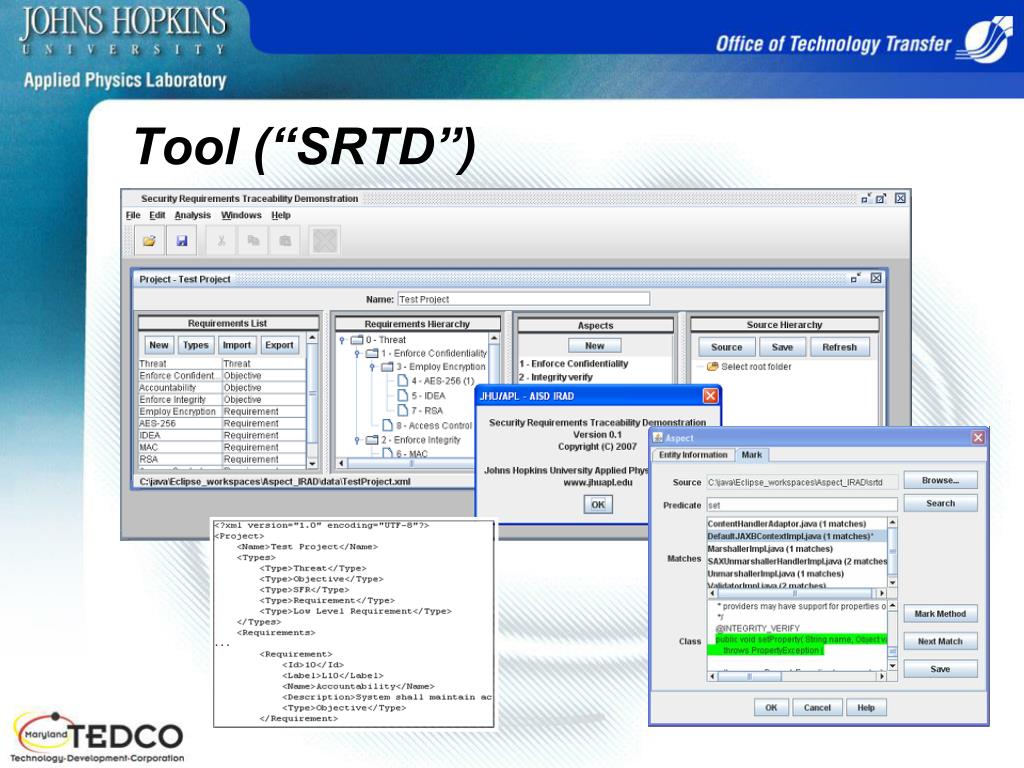The height and width of the screenshot is (768, 1024).
Task: Select aspect 2 - Integrity verify
Action: pos(556,377)
